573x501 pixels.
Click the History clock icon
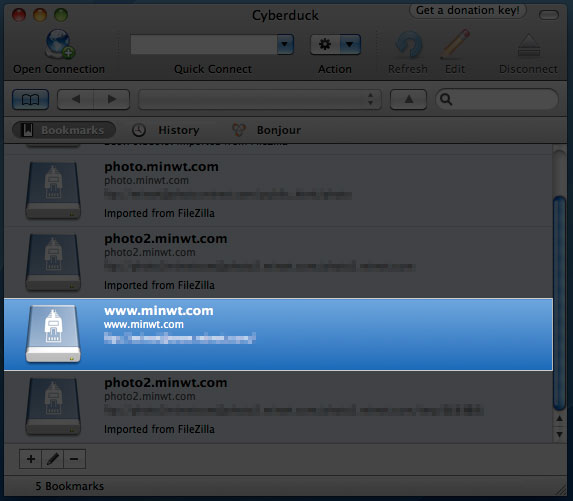click(x=139, y=130)
